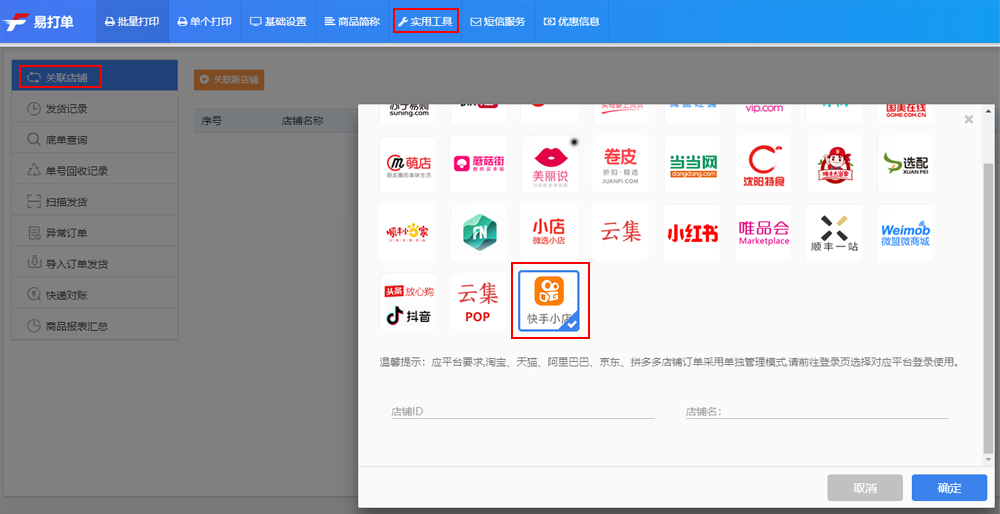Click the 店铺名称 column header
Screen dimensions: 1000x514
click(302, 121)
